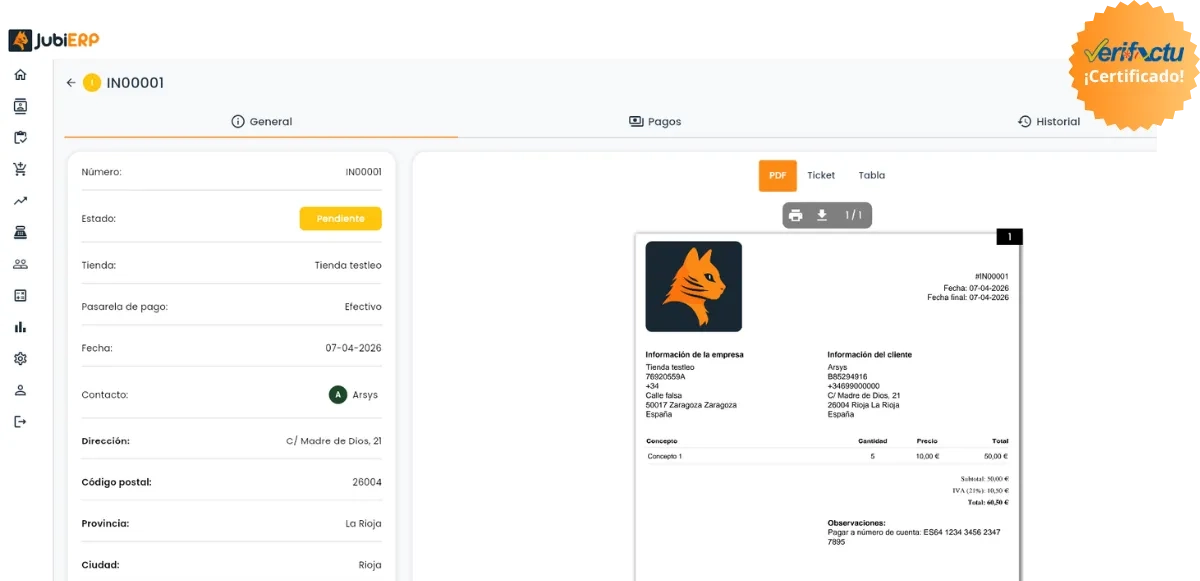The width and height of the screenshot is (1200, 581).
Task: Download the invoice PDF
Action: pyautogui.click(x=822, y=215)
